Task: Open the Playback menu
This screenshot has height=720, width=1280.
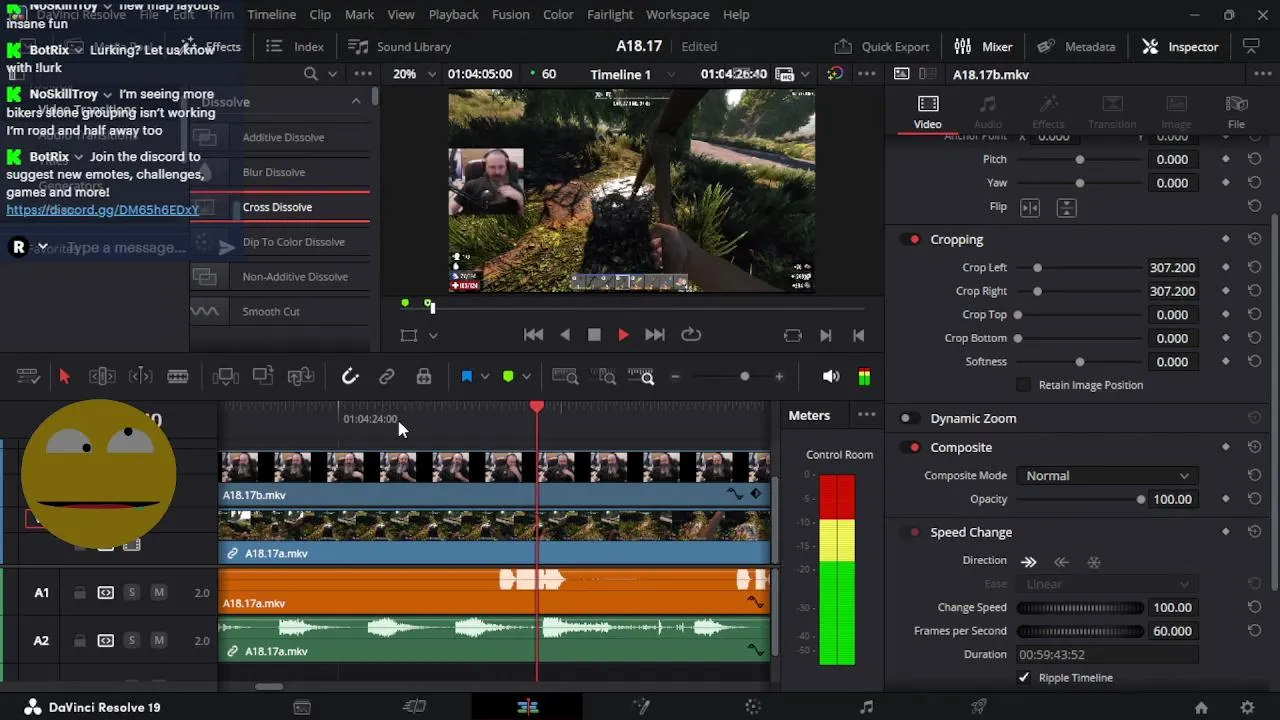Action: coord(453,15)
